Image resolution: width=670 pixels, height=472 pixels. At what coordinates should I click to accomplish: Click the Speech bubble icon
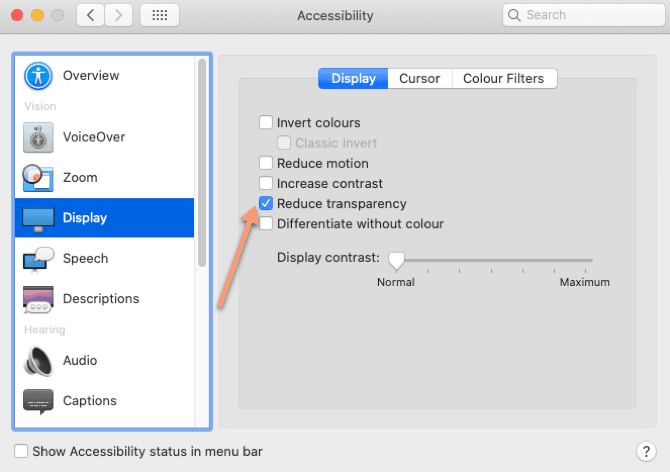point(38,258)
